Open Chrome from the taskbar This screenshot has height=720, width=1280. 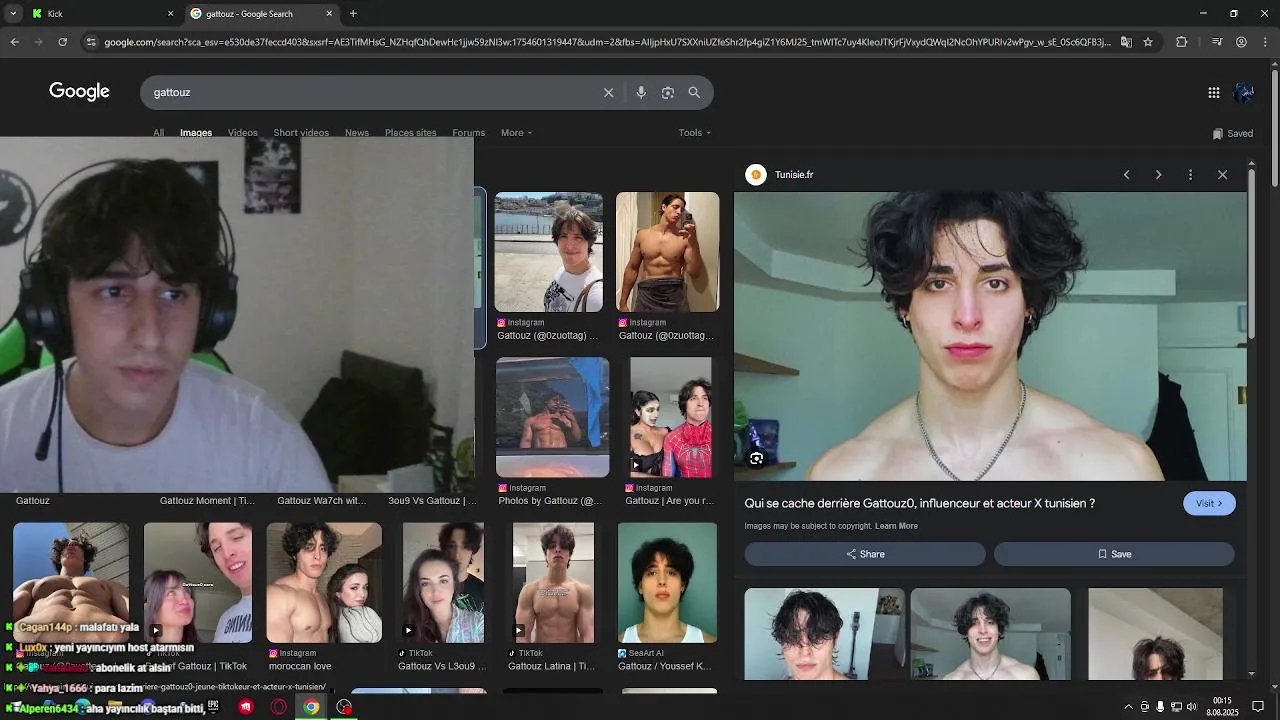(311, 707)
